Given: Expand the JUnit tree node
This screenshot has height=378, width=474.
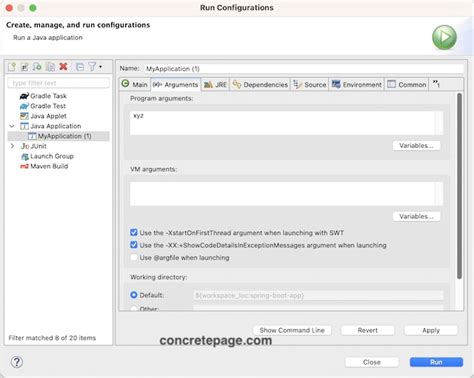Looking at the screenshot, I should [x=12, y=146].
